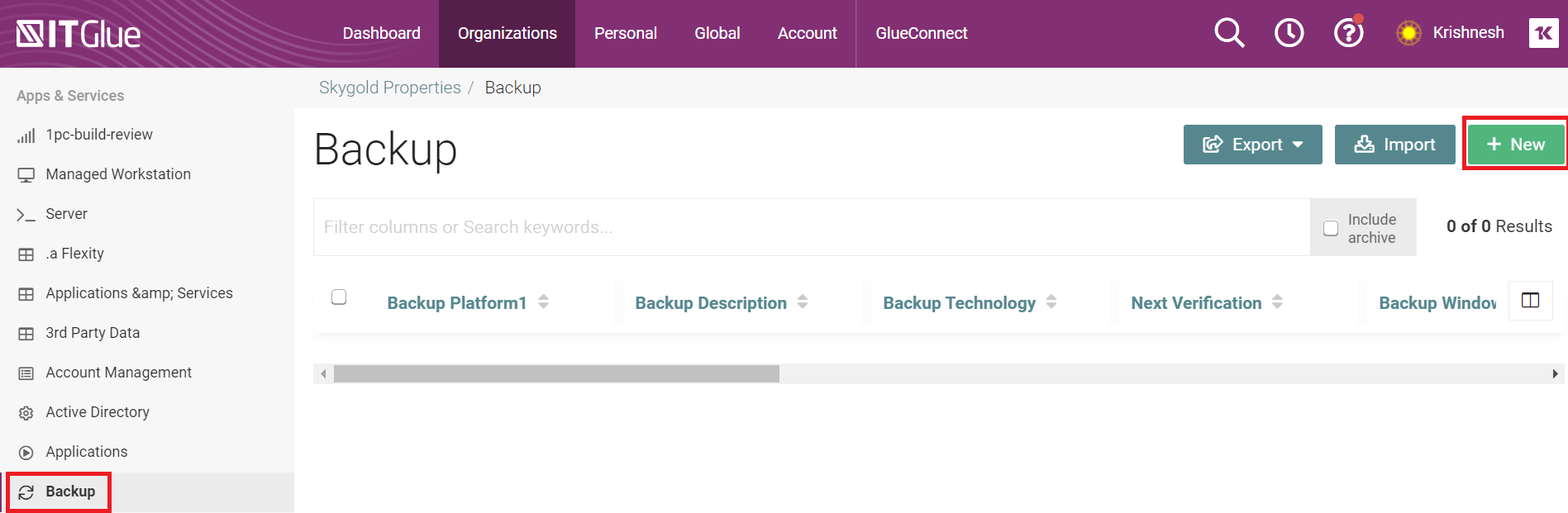Click the scrollbar right arrow
The height and width of the screenshot is (513, 1568).
tap(1556, 374)
